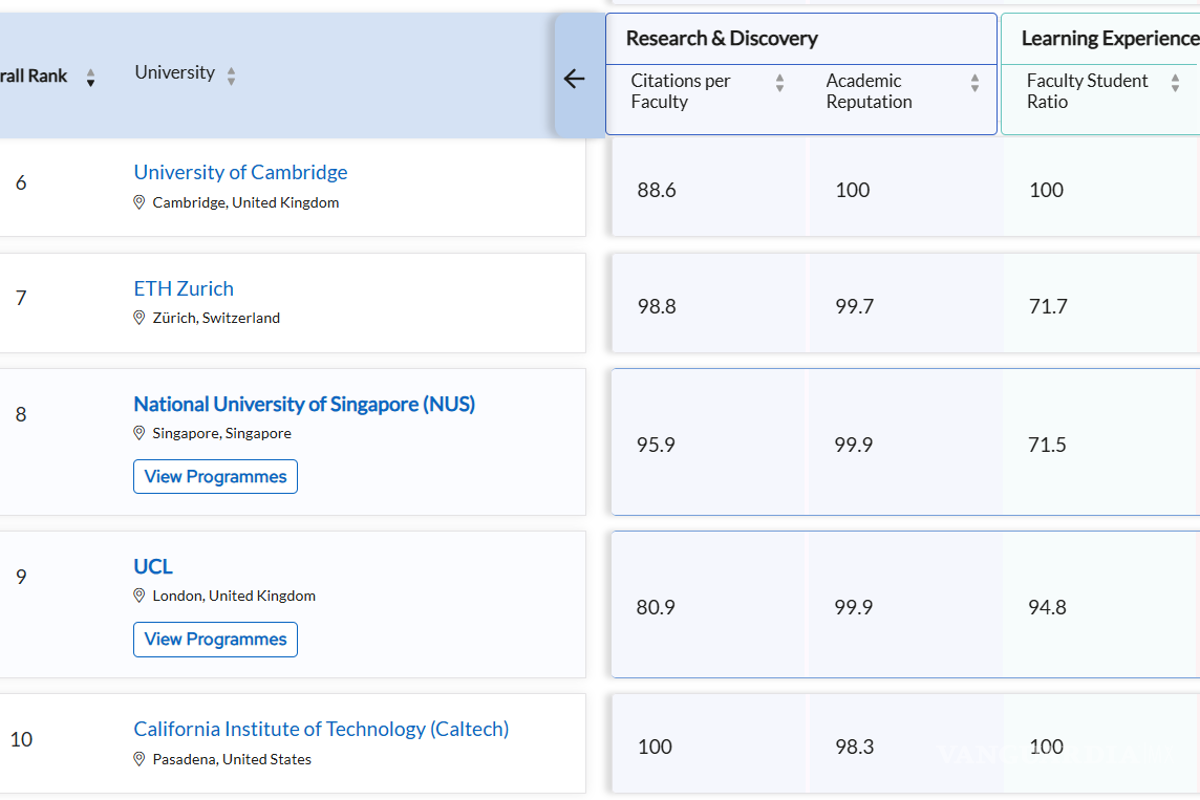Click the Citations per Faculty column header
Viewport: 1200px width, 800px height.
click(x=681, y=91)
